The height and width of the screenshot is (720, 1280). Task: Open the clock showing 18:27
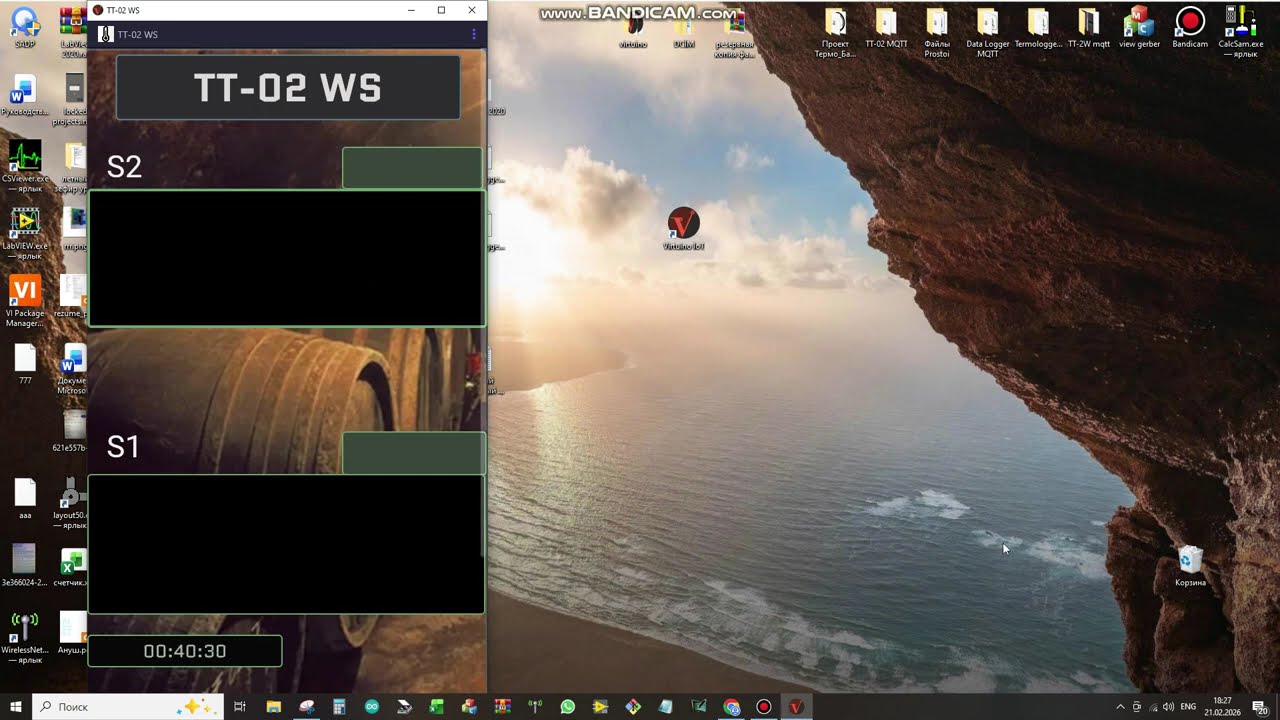(x=1222, y=706)
